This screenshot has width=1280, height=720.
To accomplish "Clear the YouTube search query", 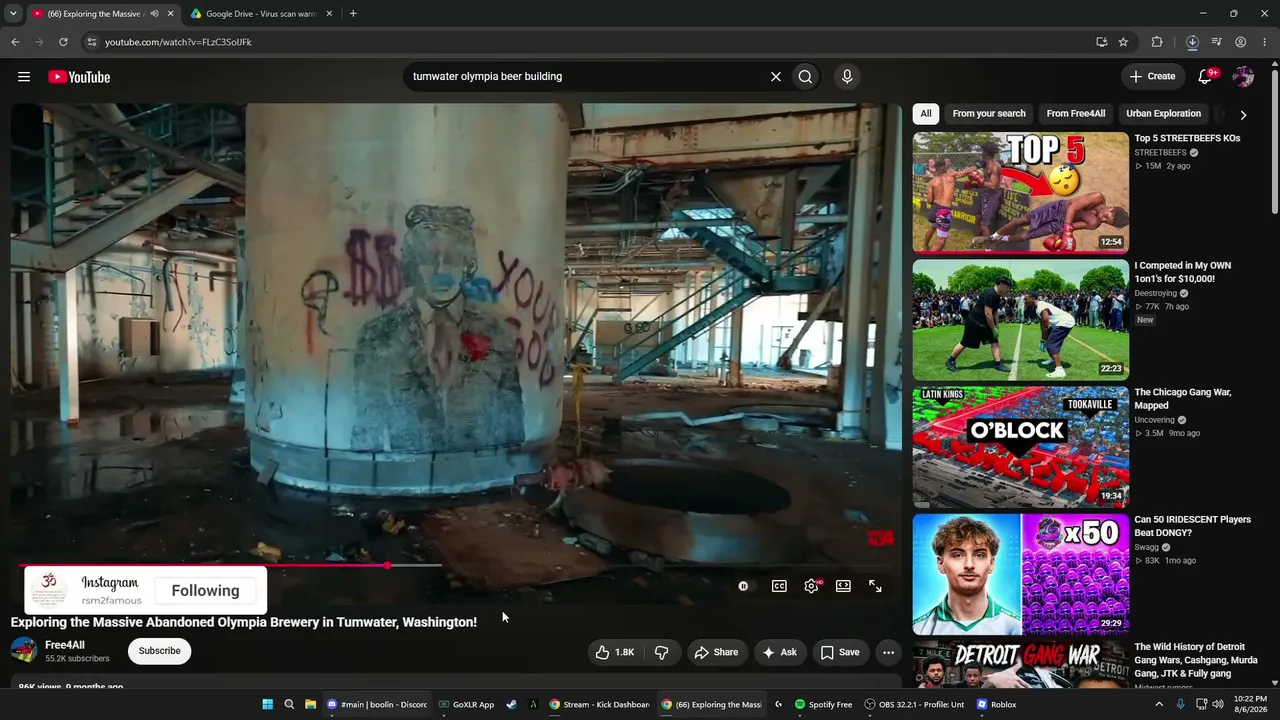I will [x=775, y=77].
